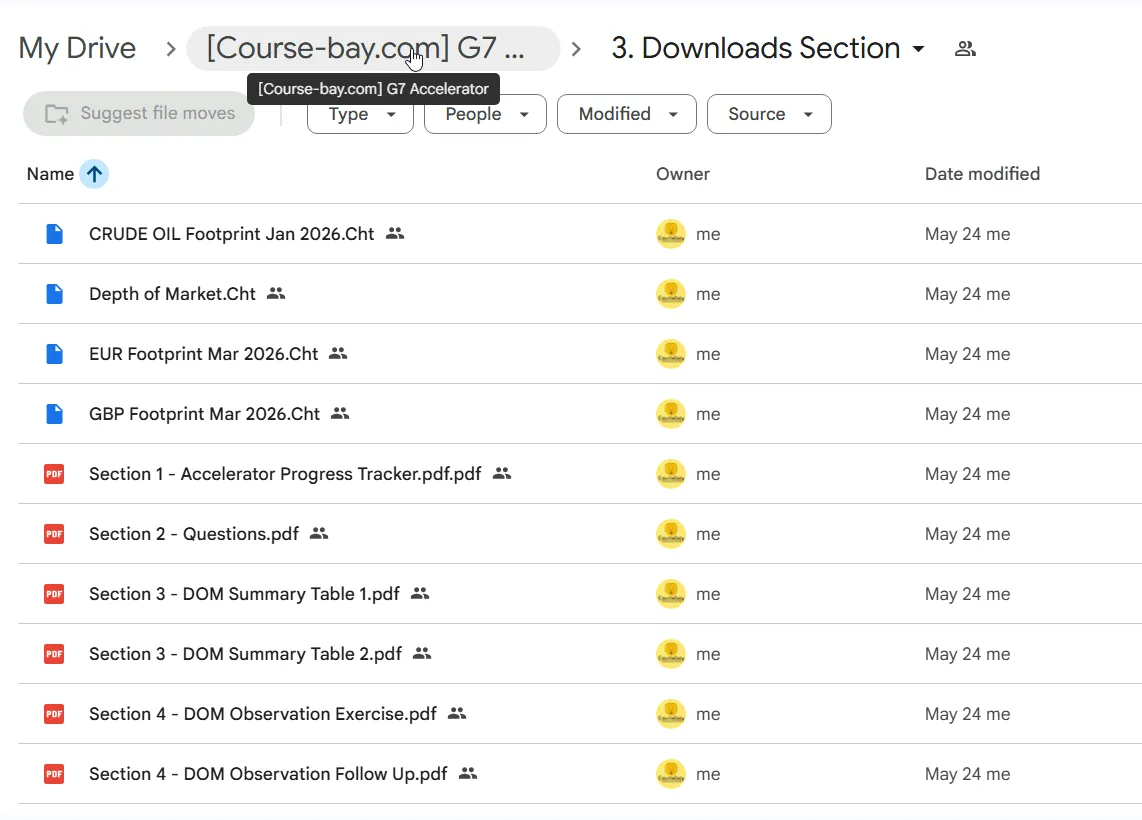Click owner 'me' in DOM Summary Table 1 row
Screen dimensions: 1142x820
[708, 594]
